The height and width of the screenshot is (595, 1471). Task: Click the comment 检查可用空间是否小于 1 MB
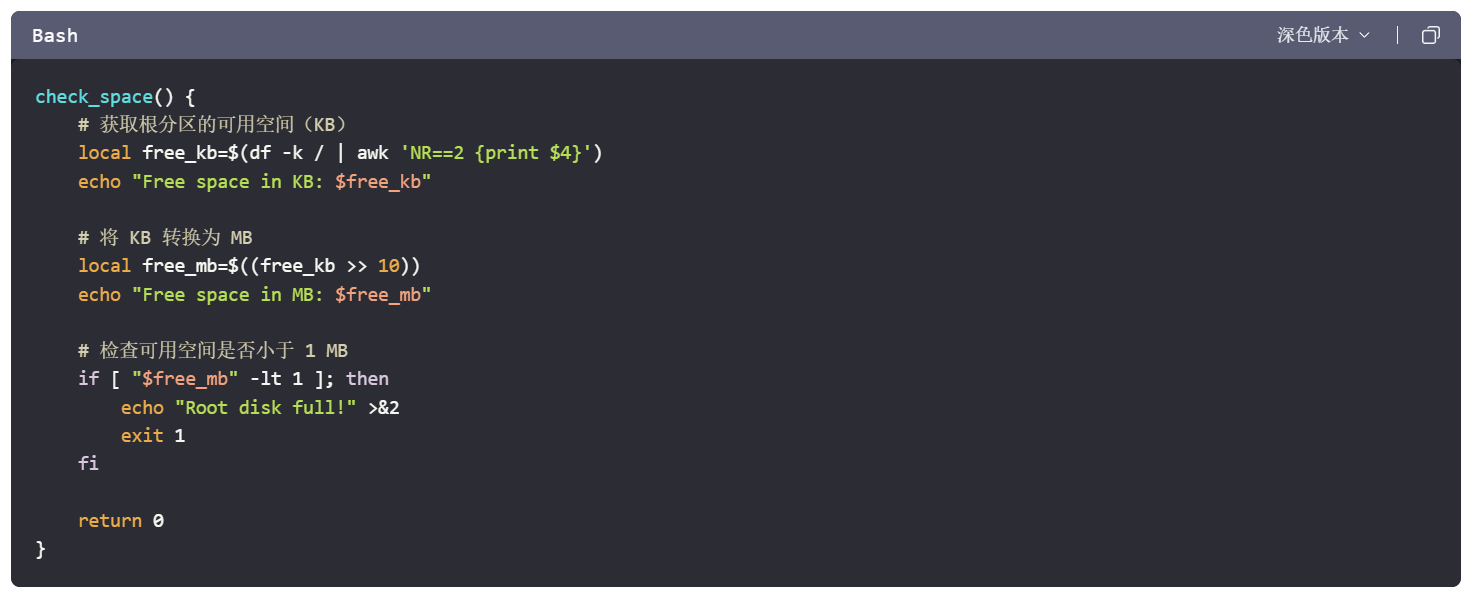(x=213, y=351)
